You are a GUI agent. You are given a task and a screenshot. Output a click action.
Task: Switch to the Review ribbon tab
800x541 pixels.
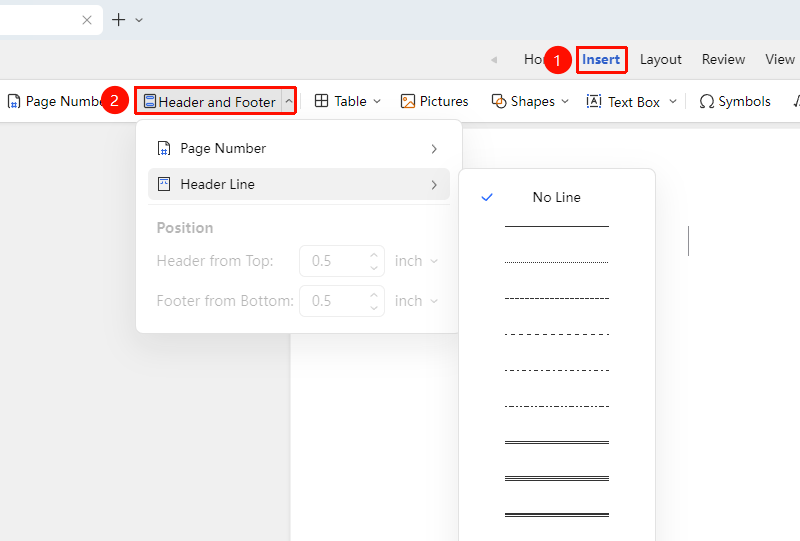[723, 60]
